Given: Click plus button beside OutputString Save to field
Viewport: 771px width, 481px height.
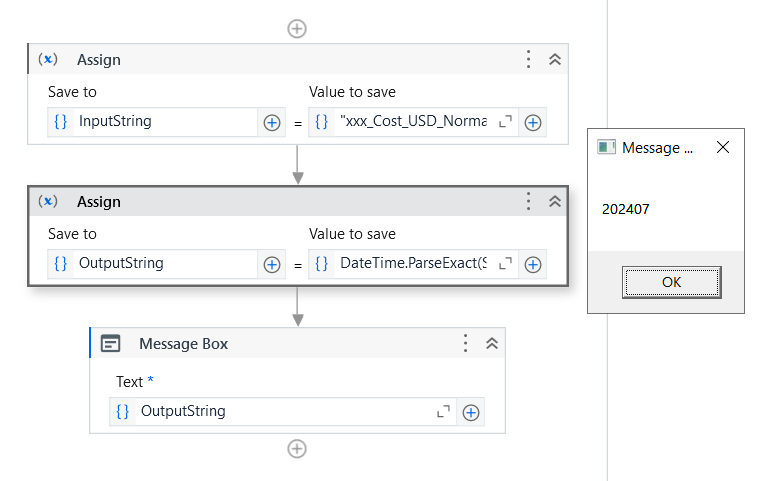Looking at the screenshot, I should coord(271,264).
